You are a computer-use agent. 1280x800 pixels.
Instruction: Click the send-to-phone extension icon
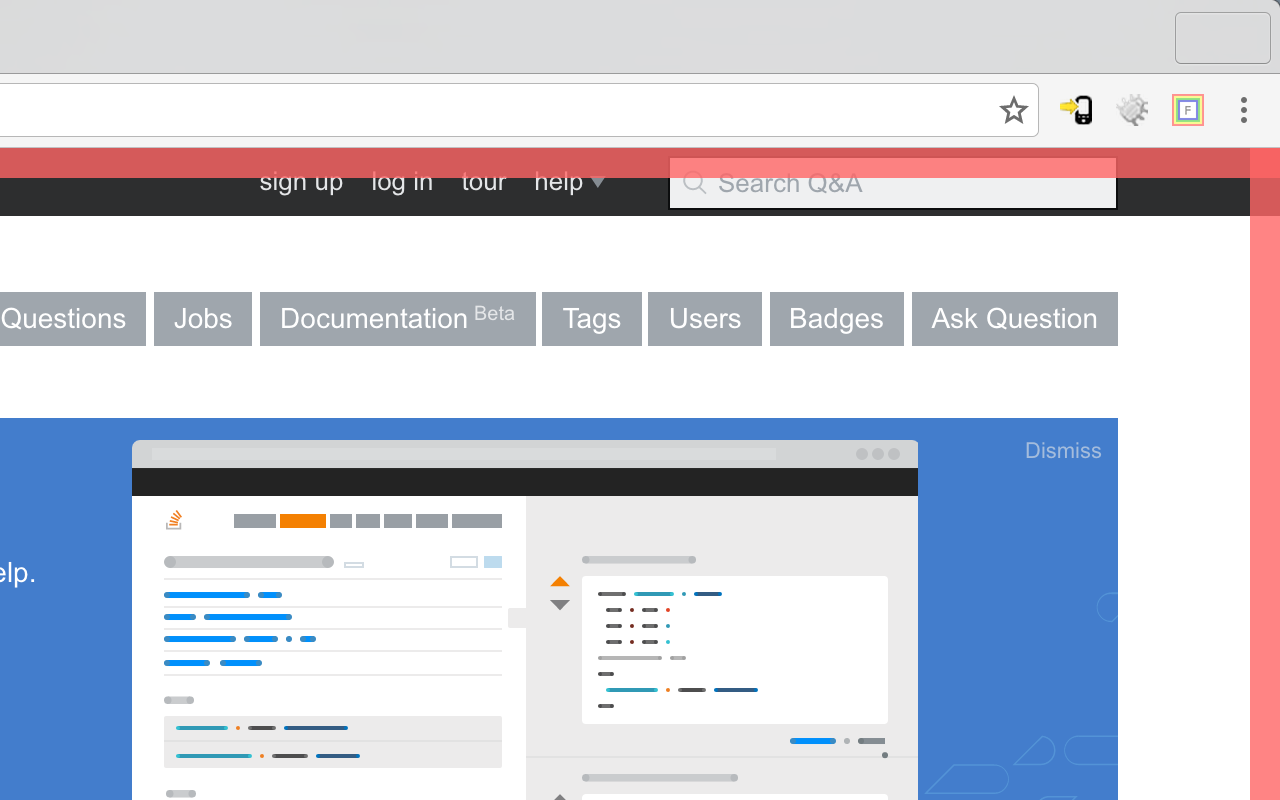pyautogui.click(x=1077, y=110)
